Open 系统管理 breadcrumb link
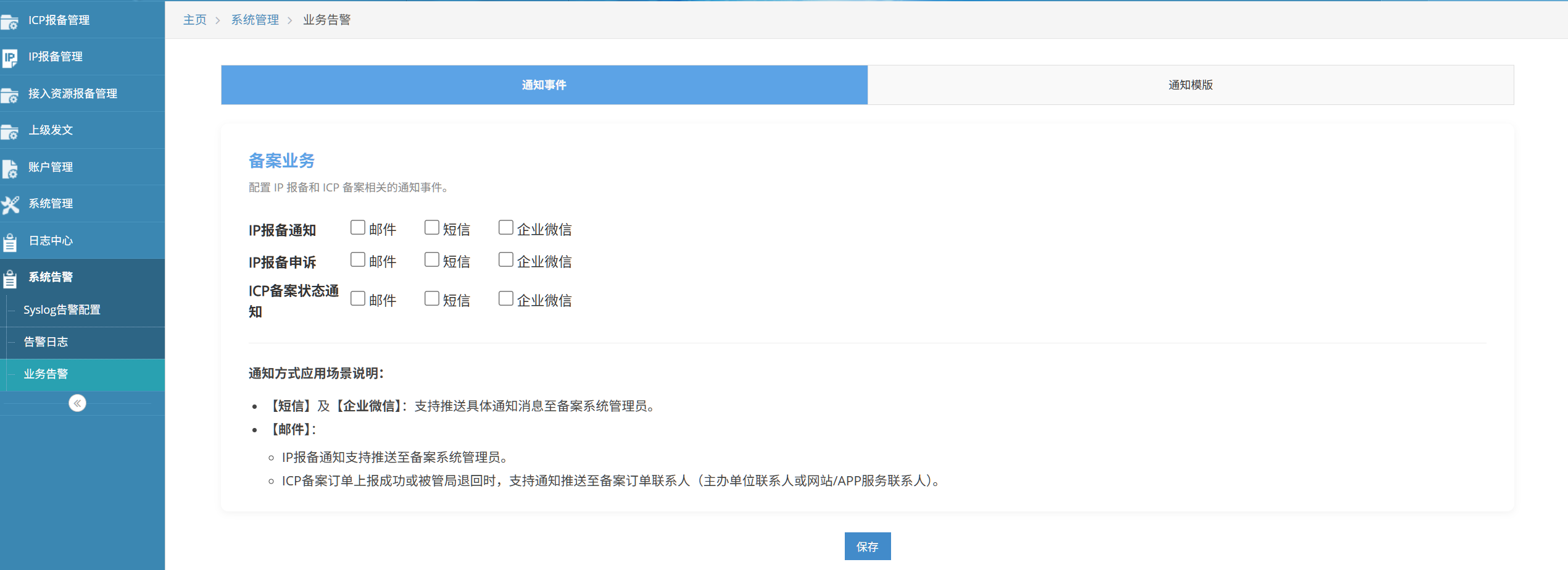 (255, 20)
